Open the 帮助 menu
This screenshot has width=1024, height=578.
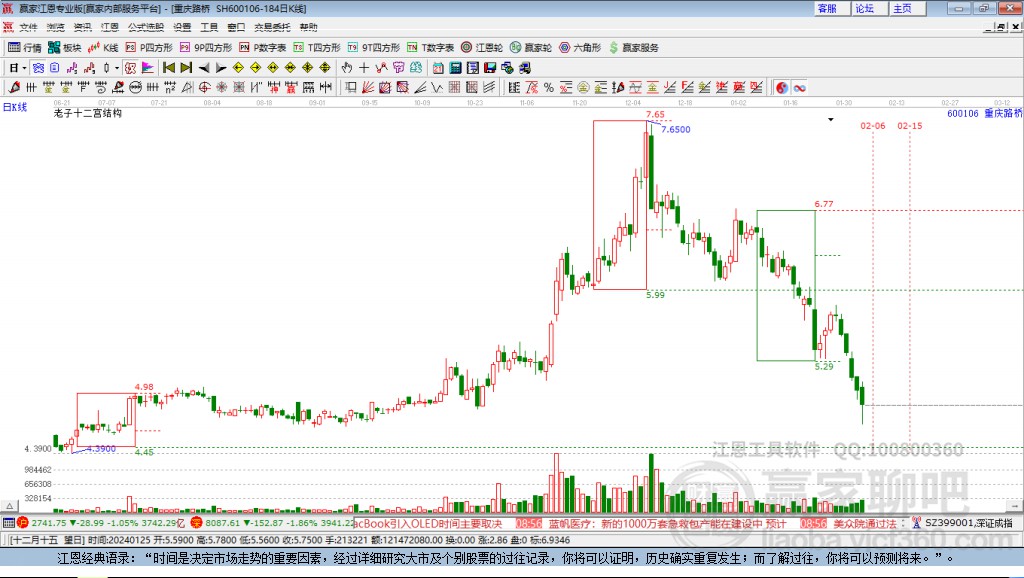pos(308,27)
